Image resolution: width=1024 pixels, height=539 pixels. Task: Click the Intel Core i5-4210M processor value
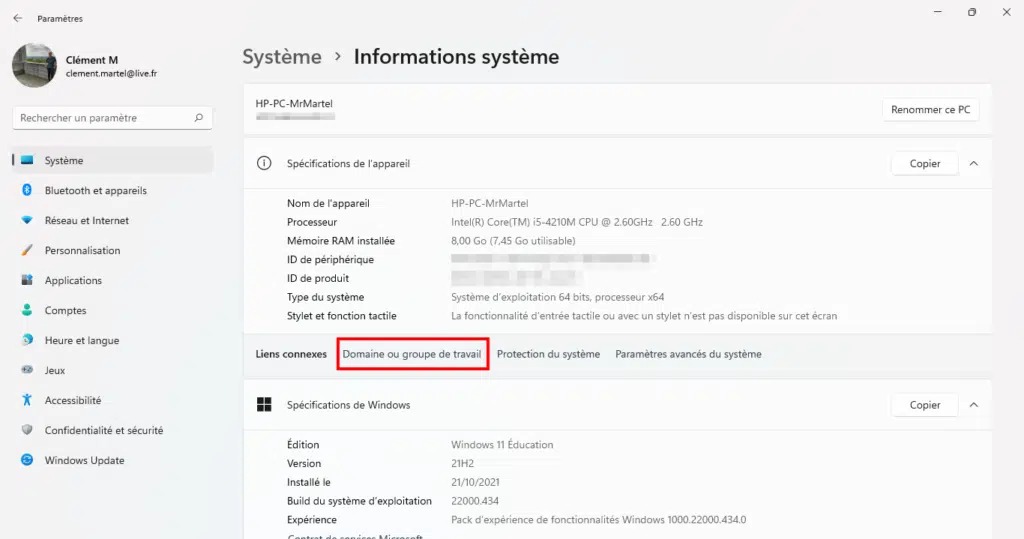[577, 222]
